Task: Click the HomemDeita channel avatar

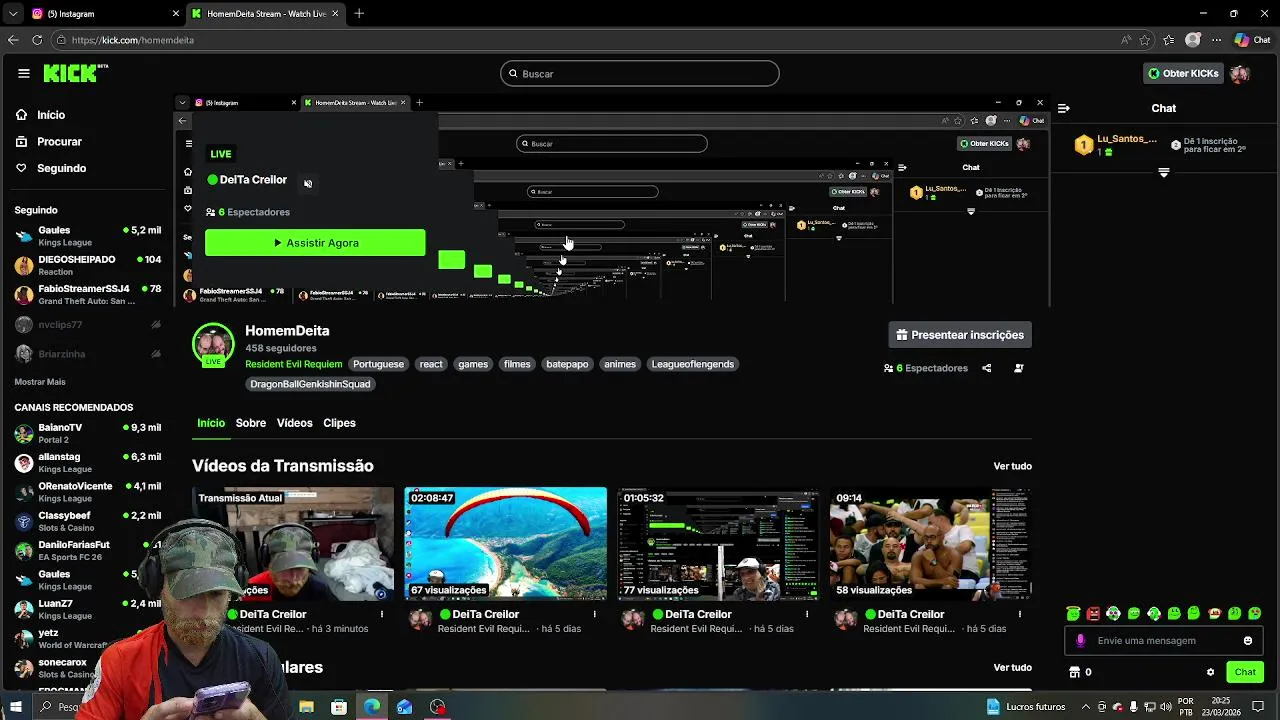Action: click(x=213, y=344)
